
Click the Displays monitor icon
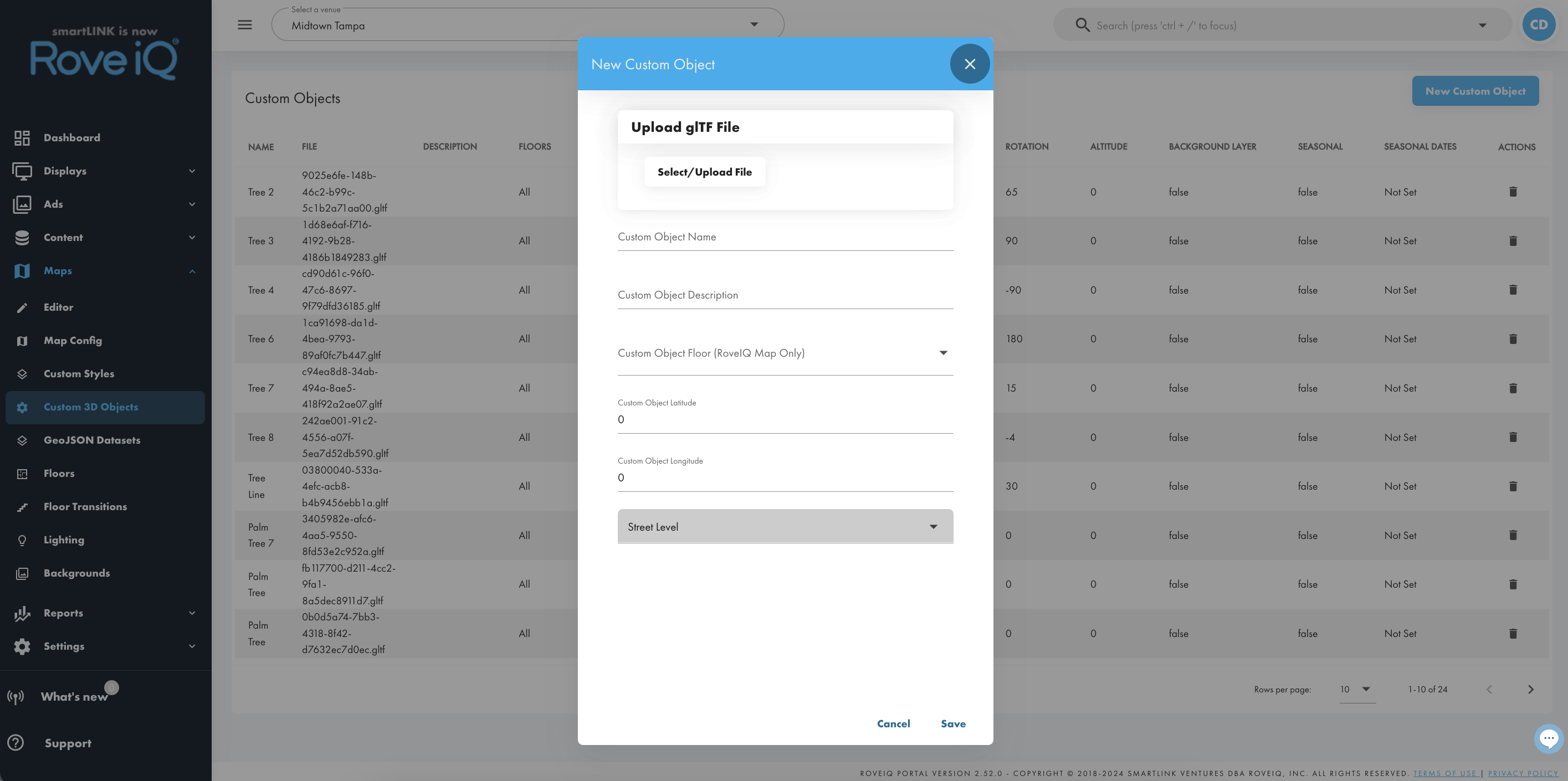pos(22,171)
